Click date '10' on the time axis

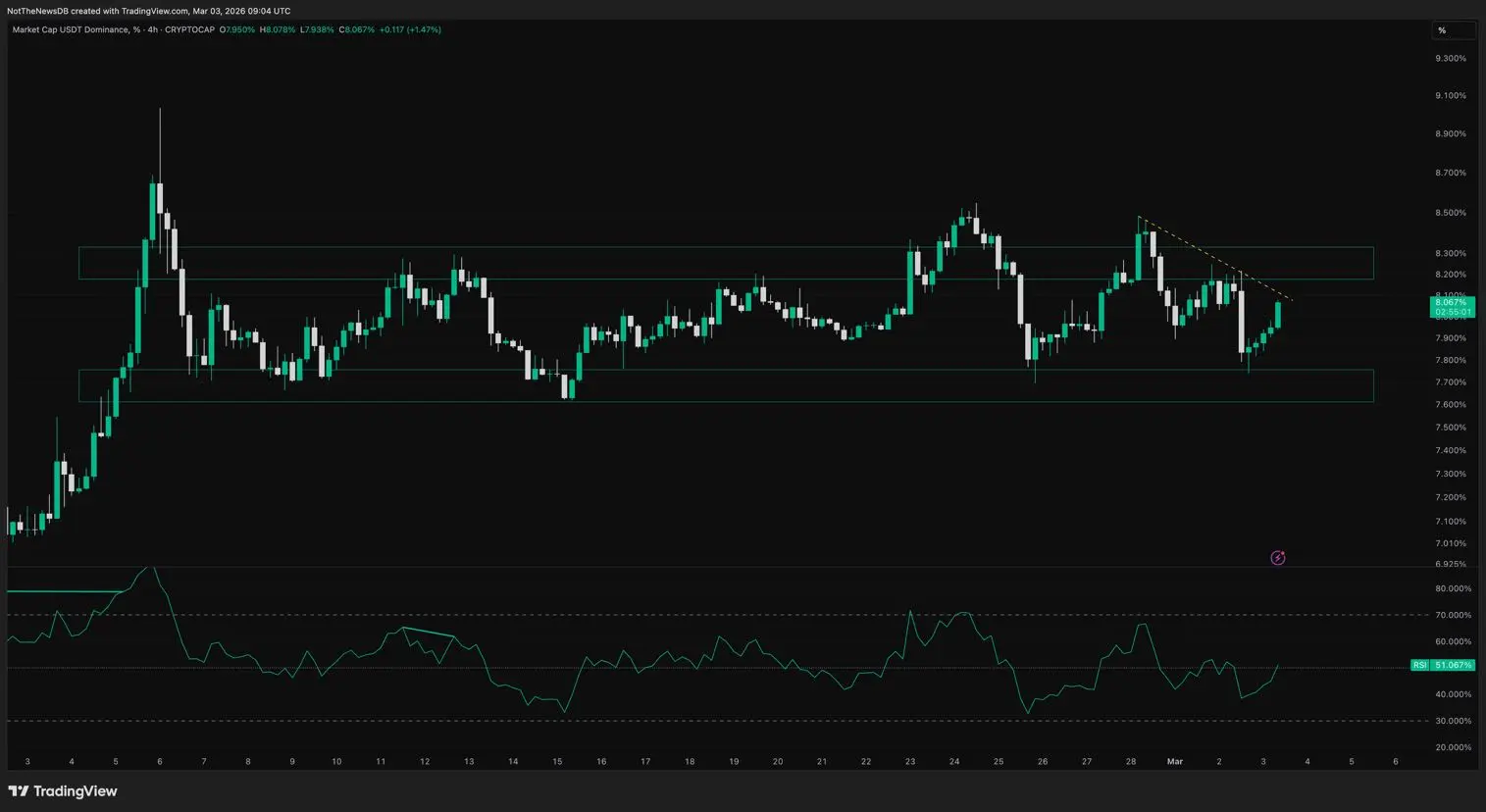pyautogui.click(x=336, y=762)
